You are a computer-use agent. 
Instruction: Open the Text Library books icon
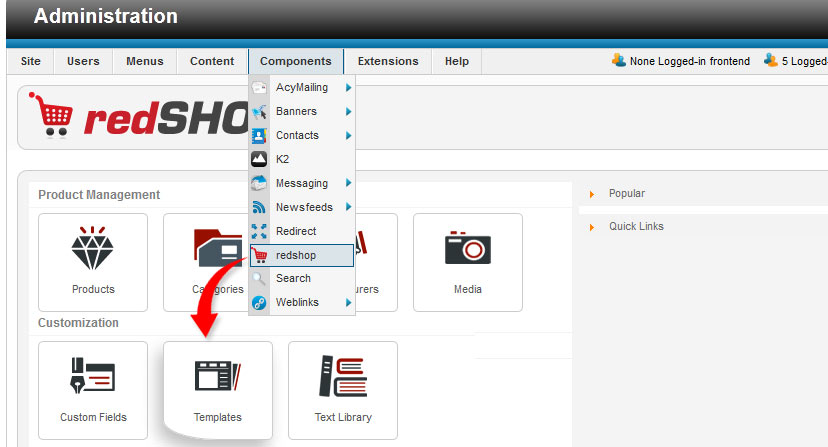tap(343, 376)
